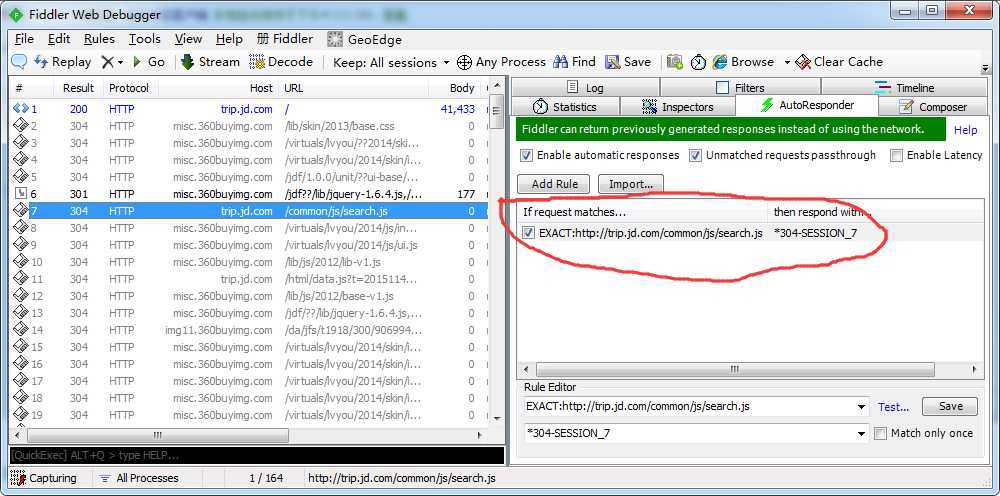Viewport: 1000px width, 496px height.
Task: Toggle Unmatched requests passthrough checkbox
Action: pyautogui.click(x=695, y=155)
